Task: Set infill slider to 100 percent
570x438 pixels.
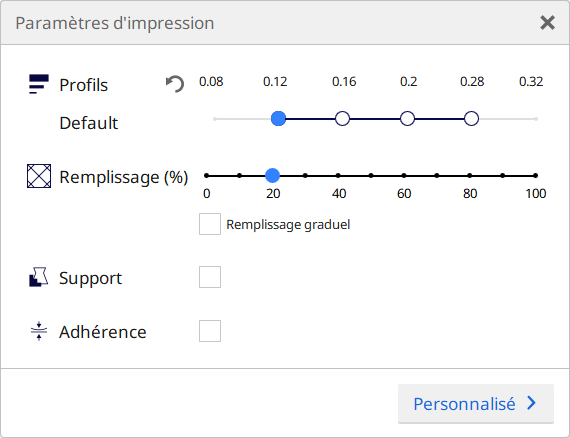Action: coord(535,176)
